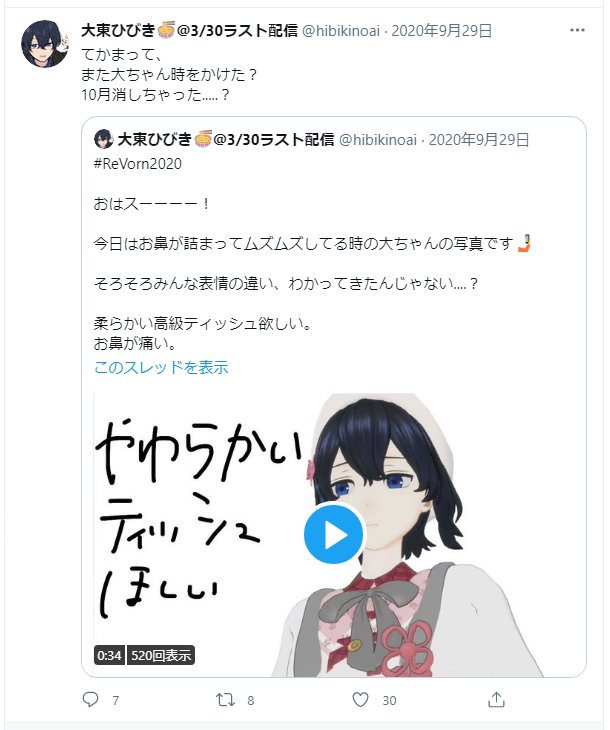The width and height of the screenshot is (610, 730).
Task: Open quoted tweet's 2020年9月29日 date
Action: (x=479, y=140)
